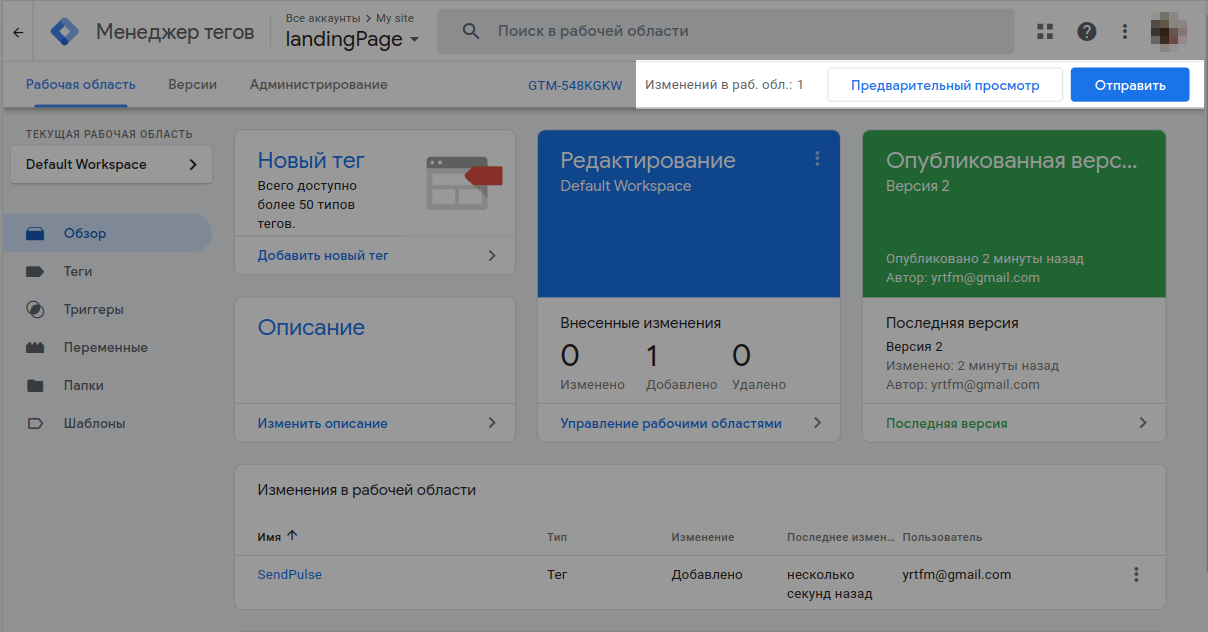
Task: Open the SendPulse row actions menu
Action: click(1136, 575)
